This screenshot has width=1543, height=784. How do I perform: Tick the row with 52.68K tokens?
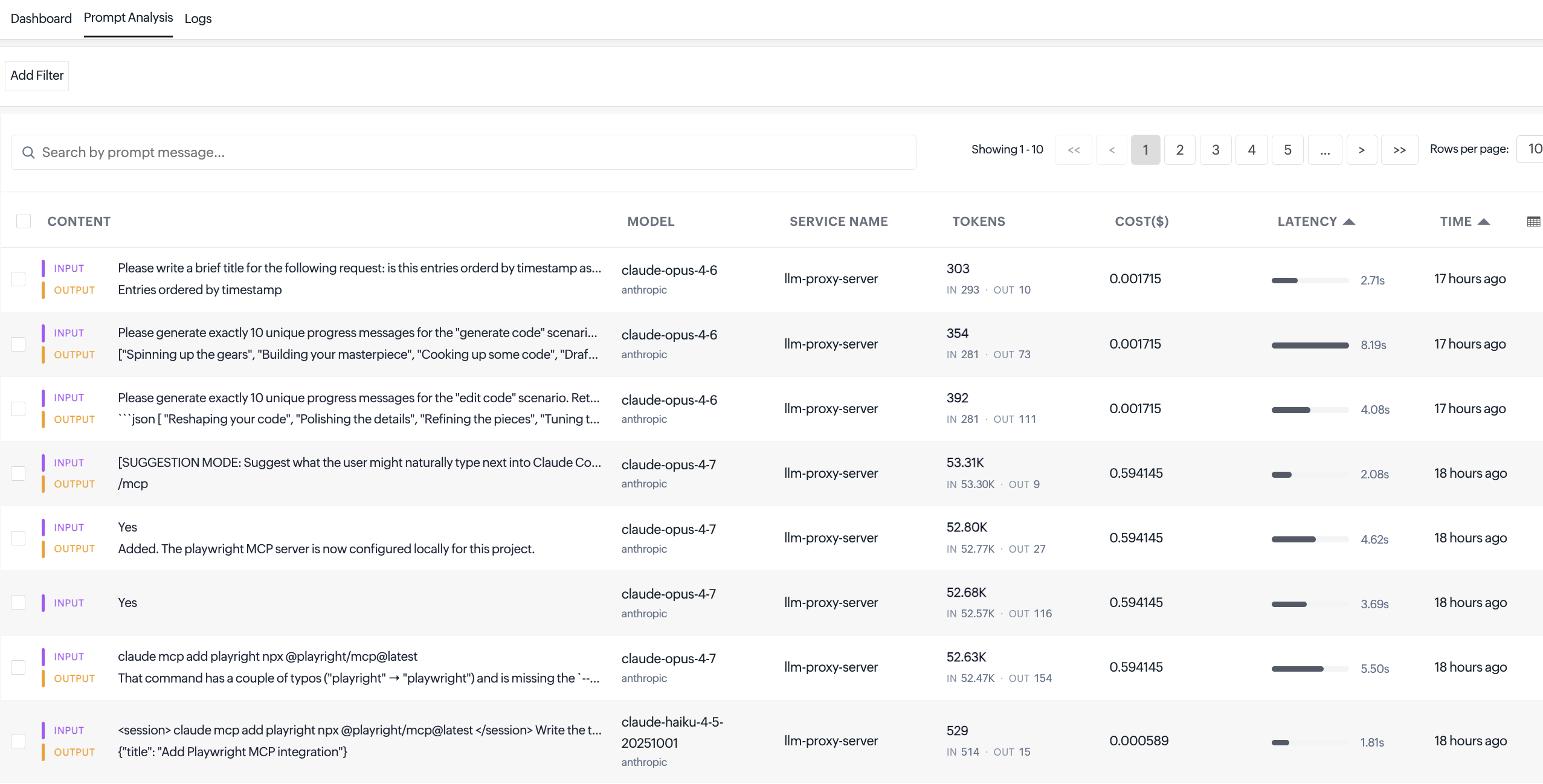point(18,603)
